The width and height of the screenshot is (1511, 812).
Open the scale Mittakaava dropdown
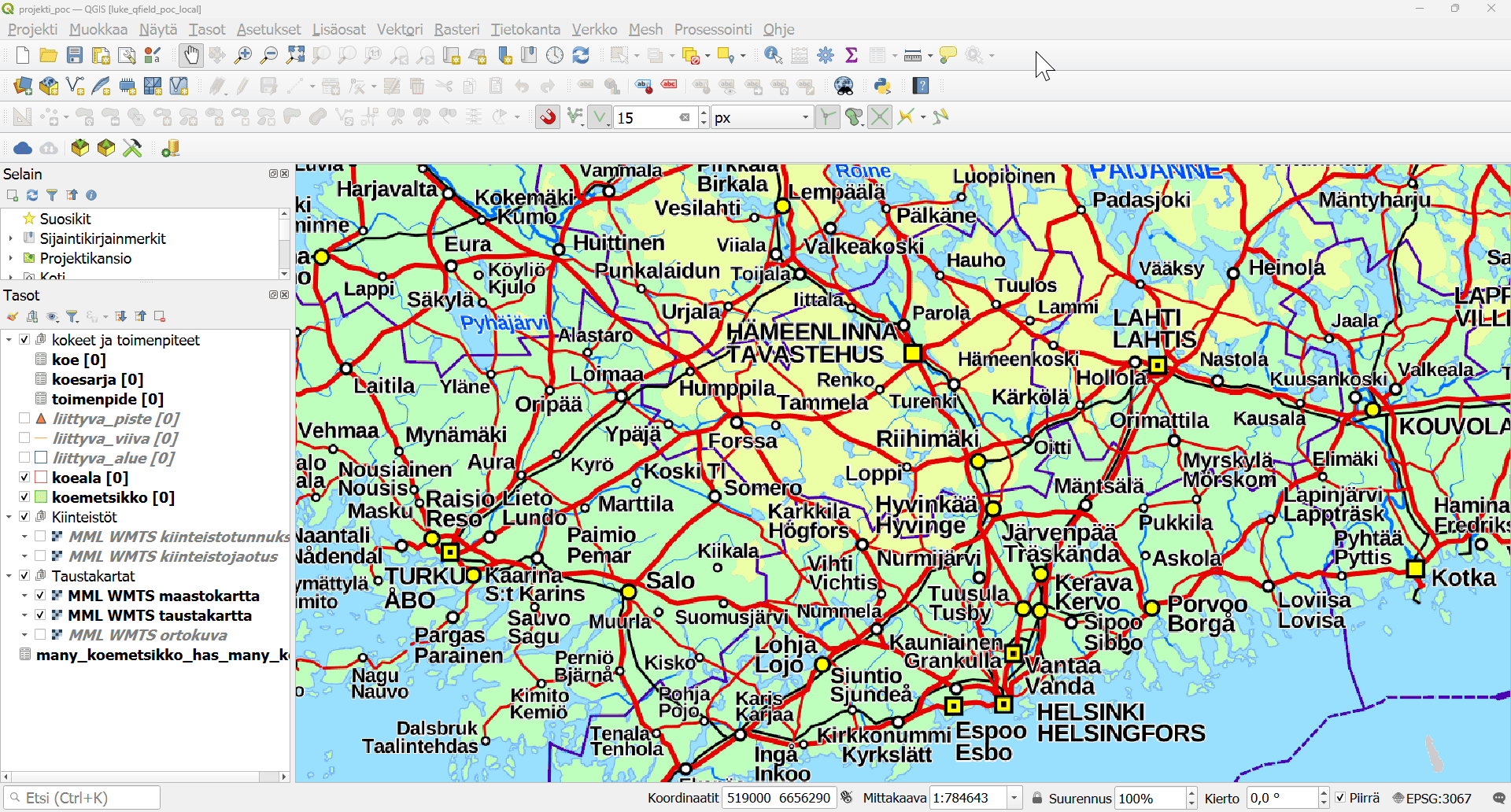(1014, 798)
